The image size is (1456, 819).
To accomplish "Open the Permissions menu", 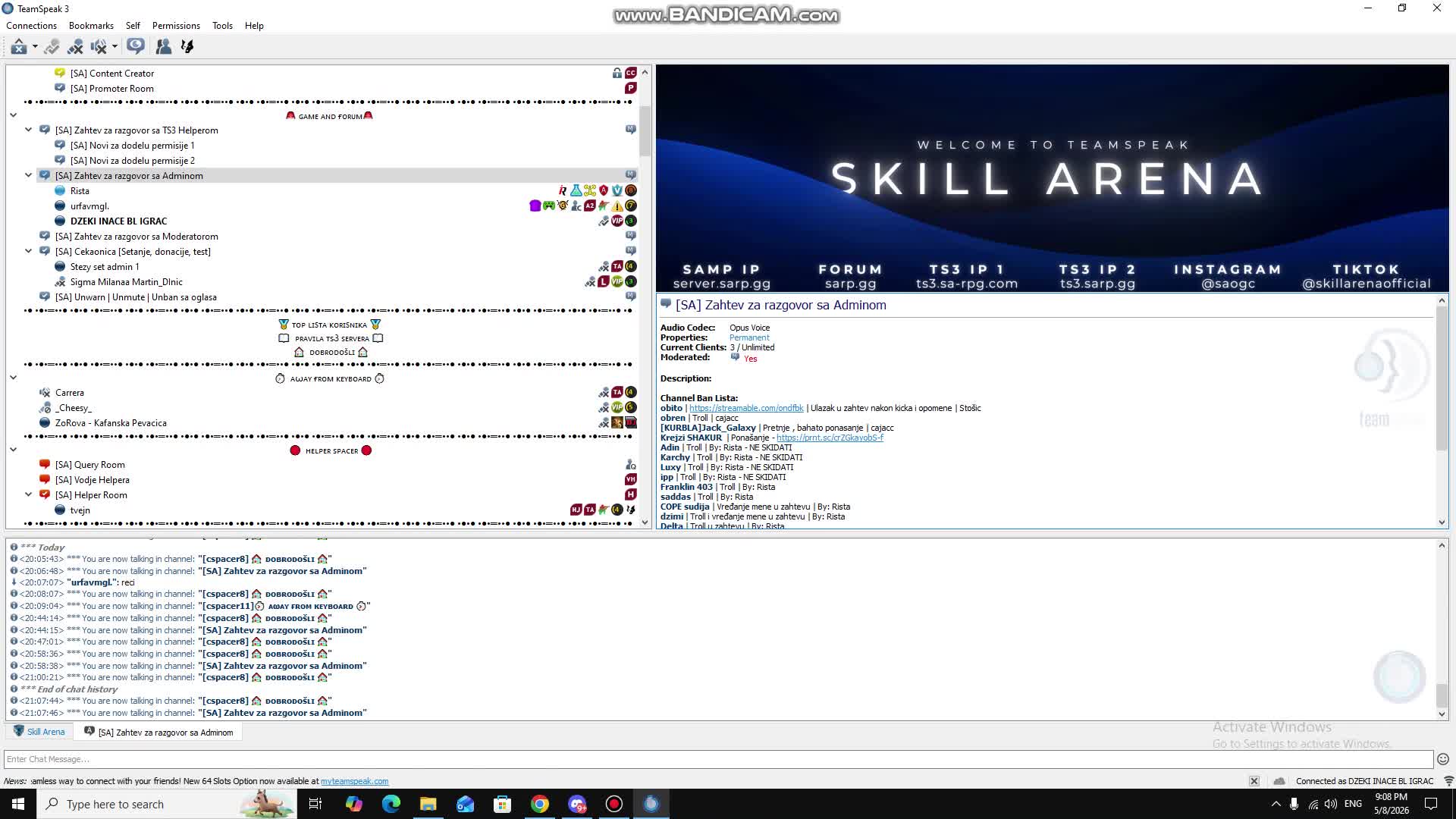I will point(176,26).
